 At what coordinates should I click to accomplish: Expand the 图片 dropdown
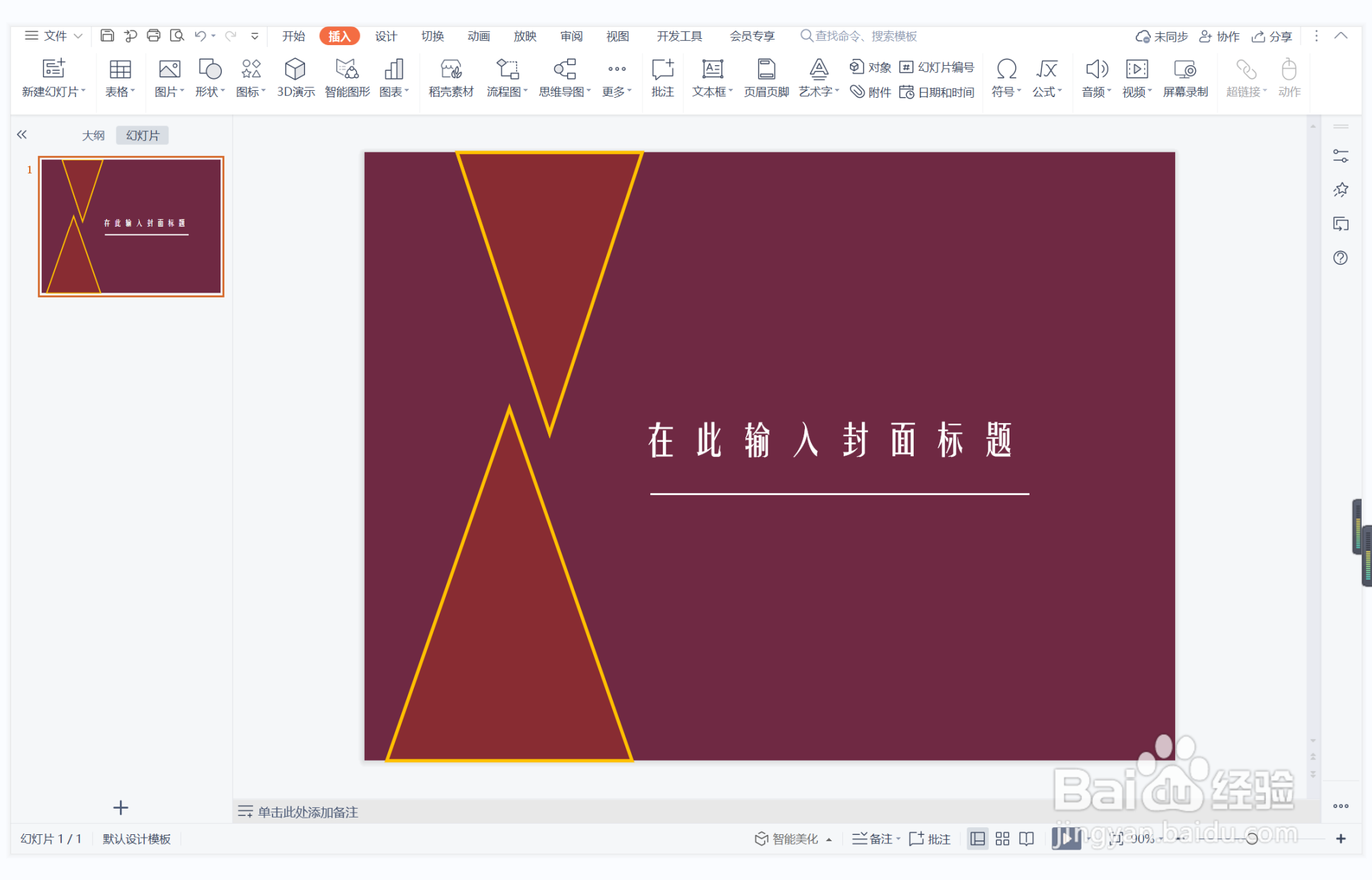pos(182,91)
